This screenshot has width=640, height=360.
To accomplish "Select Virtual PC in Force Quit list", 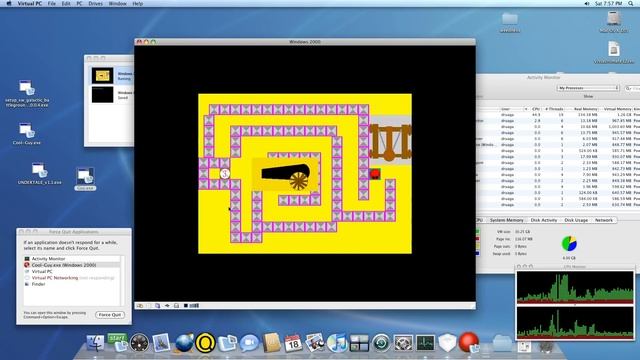I will (72, 271).
